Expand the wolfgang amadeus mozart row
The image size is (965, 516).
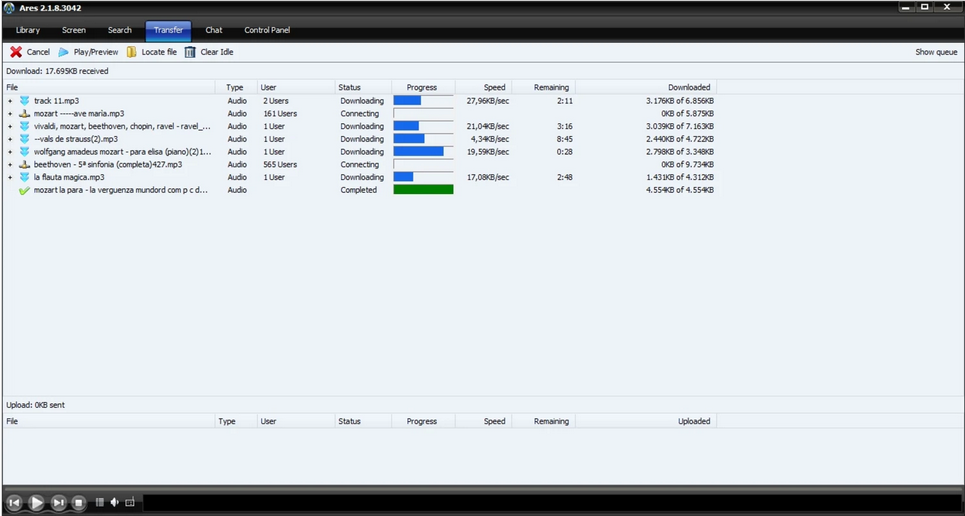point(10,152)
